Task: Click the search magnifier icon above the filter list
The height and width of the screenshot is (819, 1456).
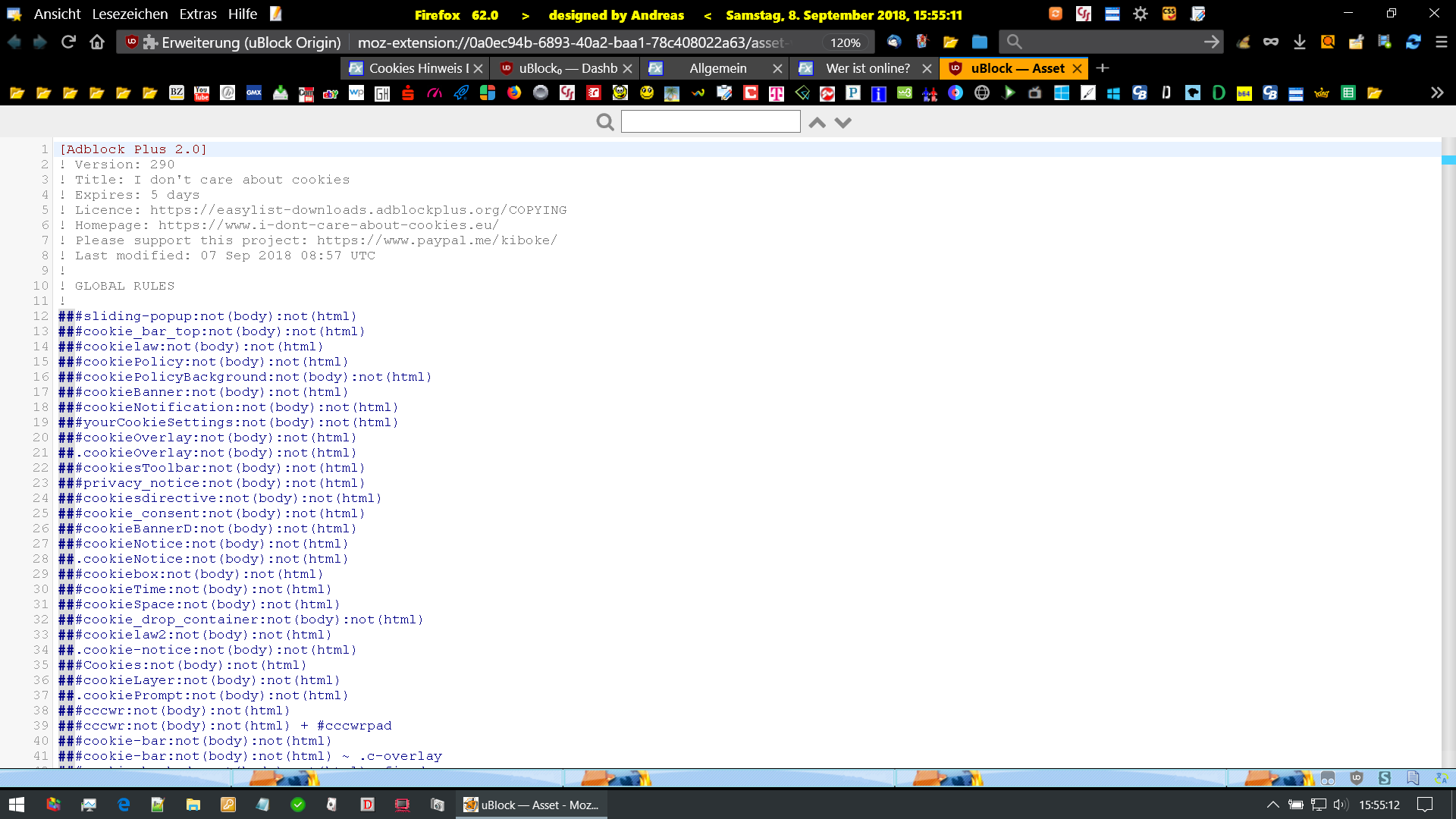Action: tap(604, 122)
